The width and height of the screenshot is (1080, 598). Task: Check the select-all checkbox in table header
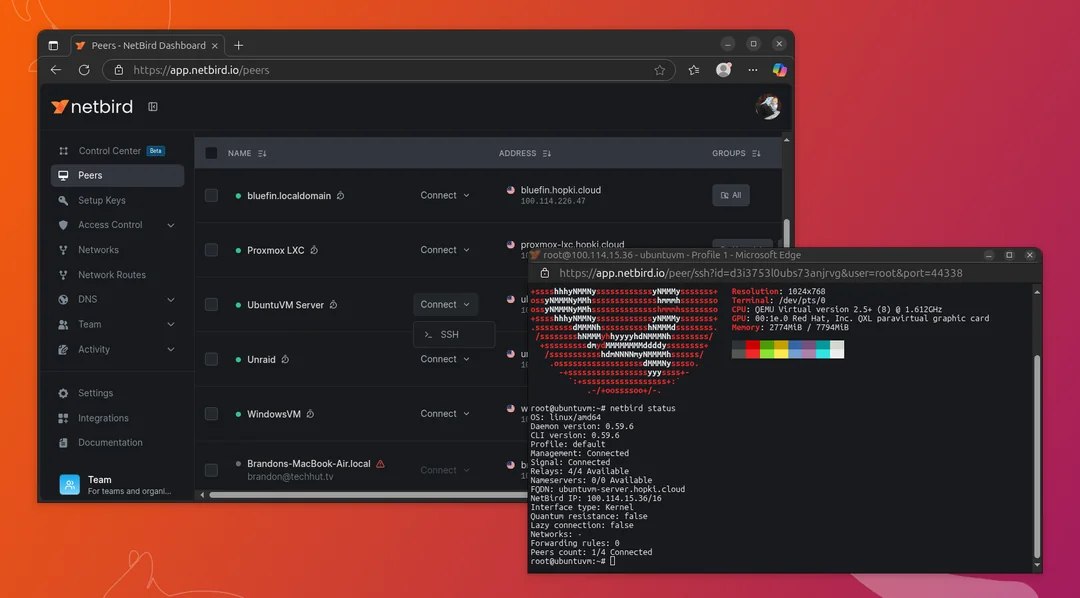[211, 153]
